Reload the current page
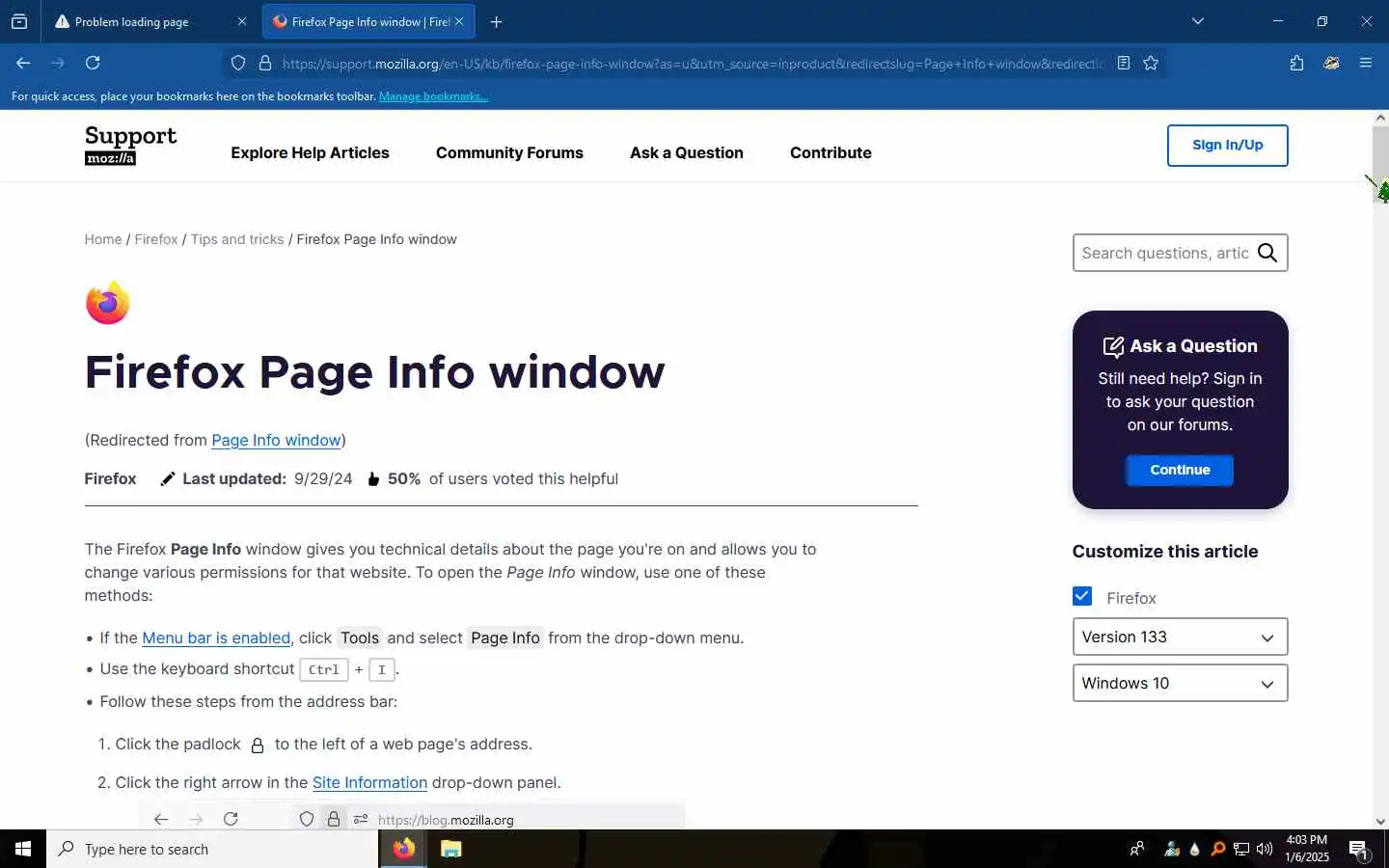This screenshot has width=1389, height=868. pyautogui.click(x=93, y=63)
